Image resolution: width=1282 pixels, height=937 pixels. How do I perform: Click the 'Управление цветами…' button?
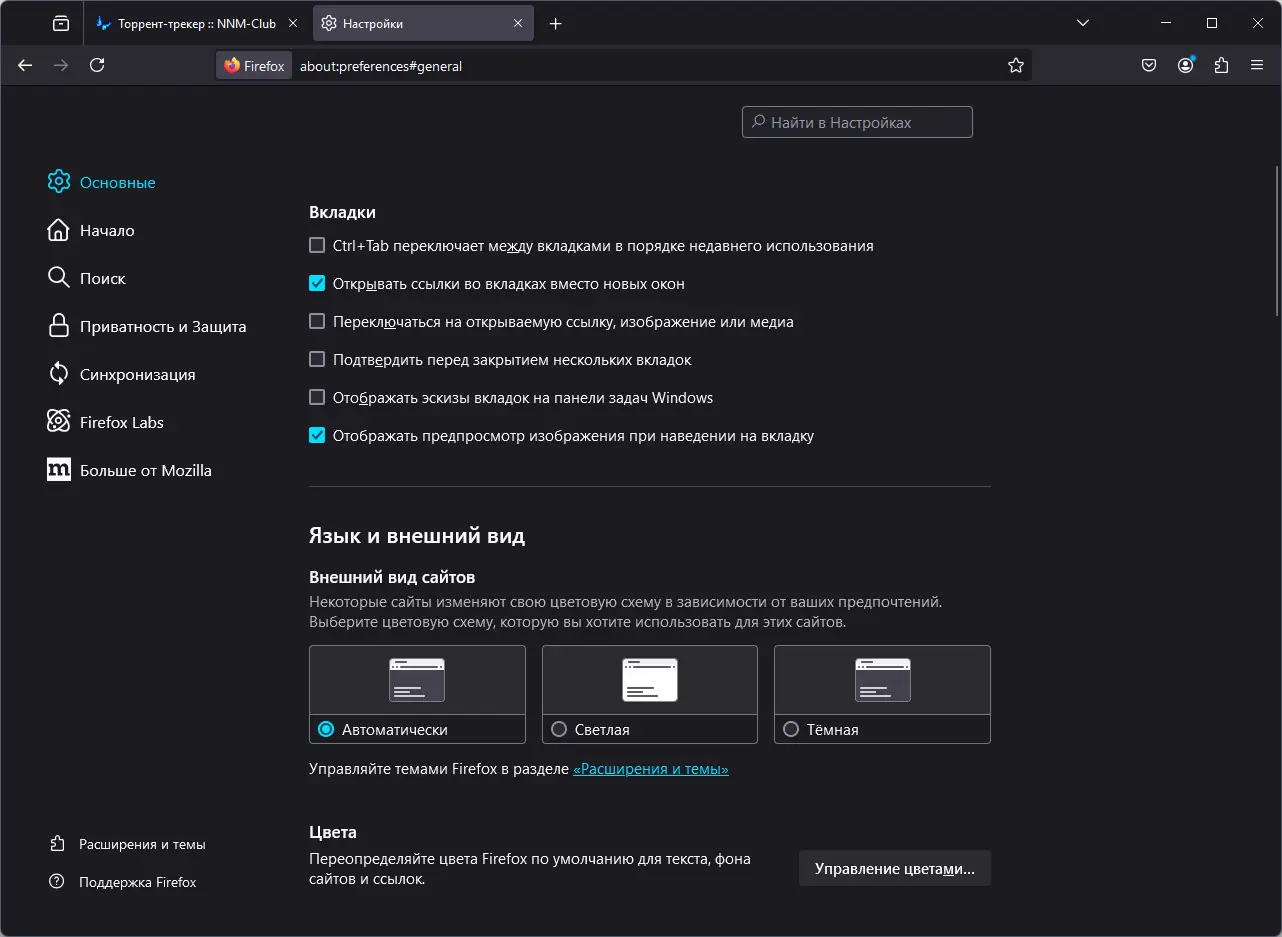894,868
